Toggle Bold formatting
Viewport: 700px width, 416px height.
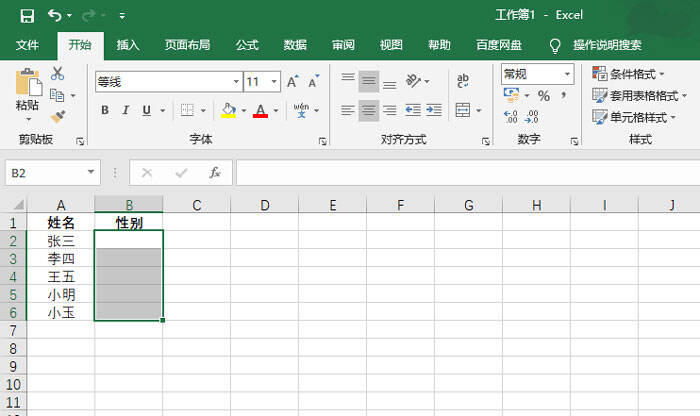click(104, 110)
